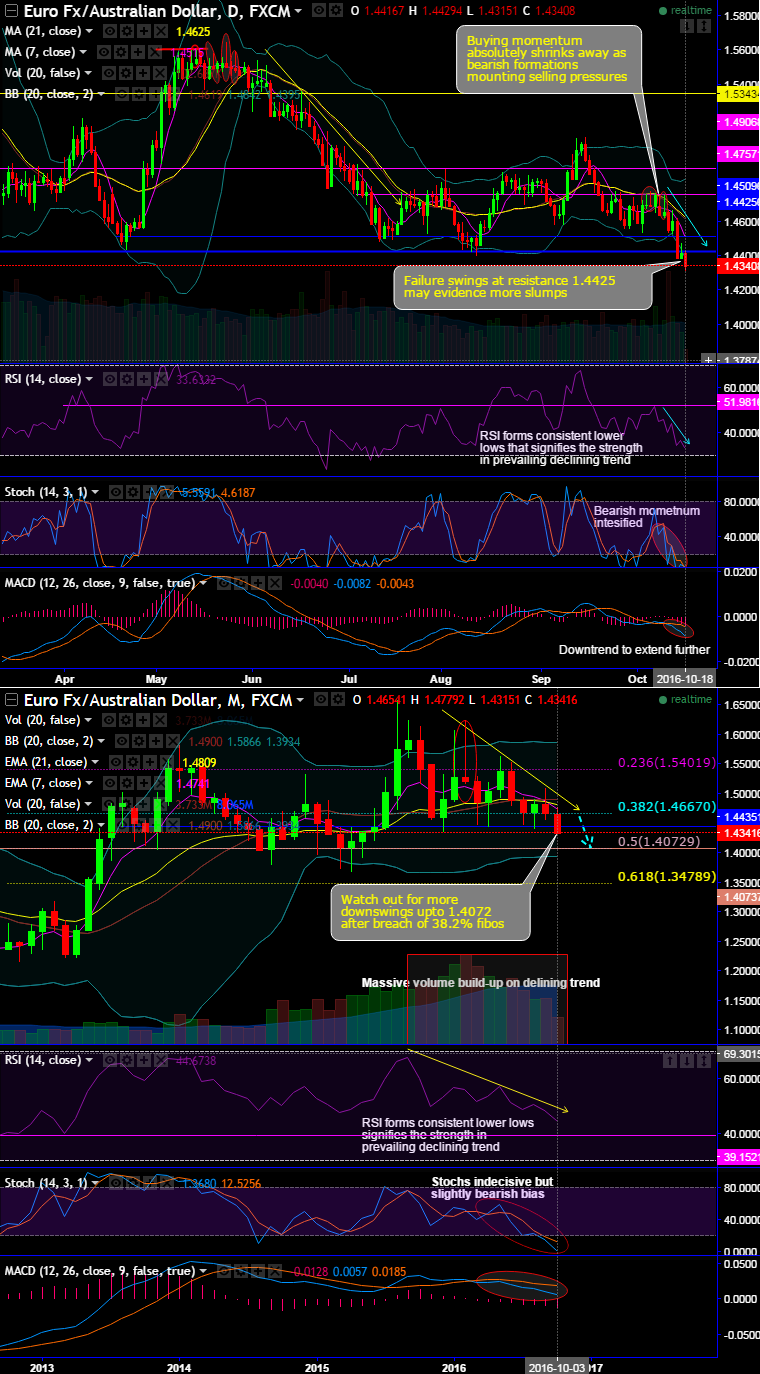Expand daily MACD indicator dropdown
Viewport: 760px width, 1374px height.
203,583
